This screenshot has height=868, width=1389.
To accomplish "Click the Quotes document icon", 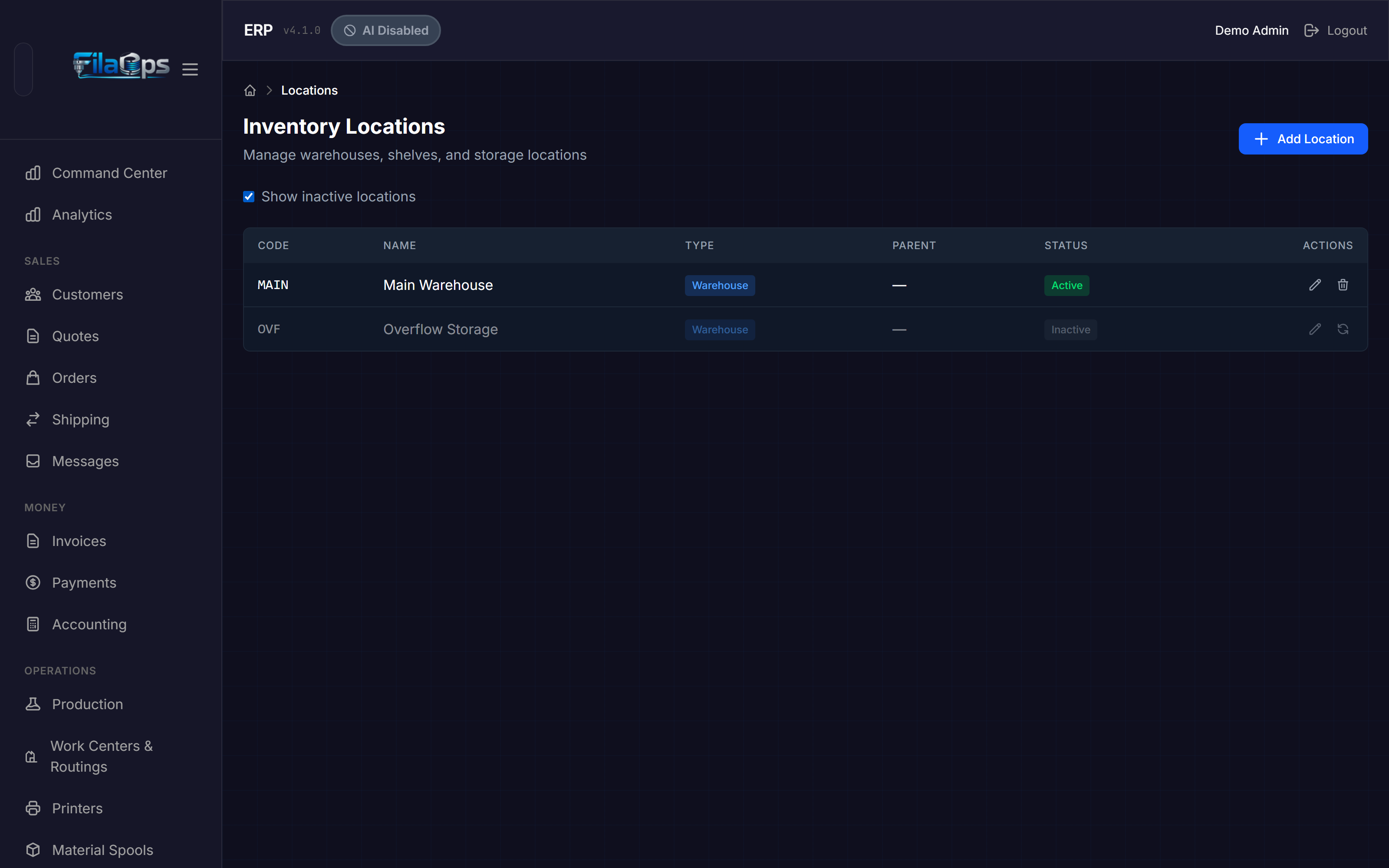I will [33, 336].
